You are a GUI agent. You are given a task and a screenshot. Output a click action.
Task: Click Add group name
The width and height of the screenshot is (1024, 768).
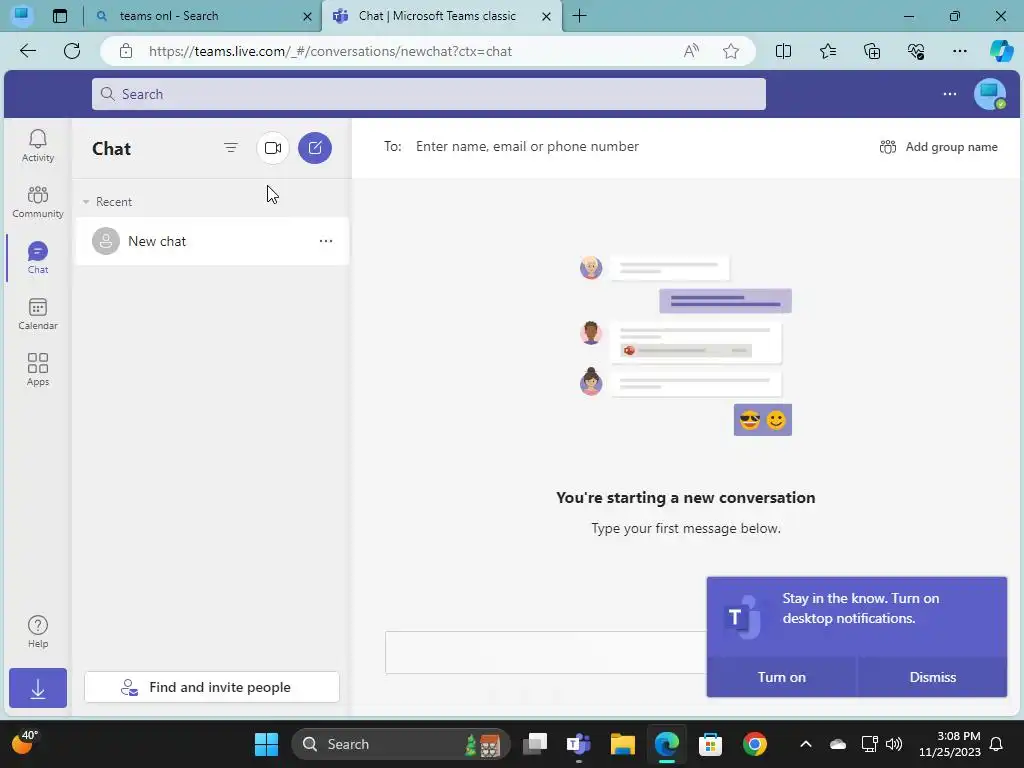click(938, 147)
